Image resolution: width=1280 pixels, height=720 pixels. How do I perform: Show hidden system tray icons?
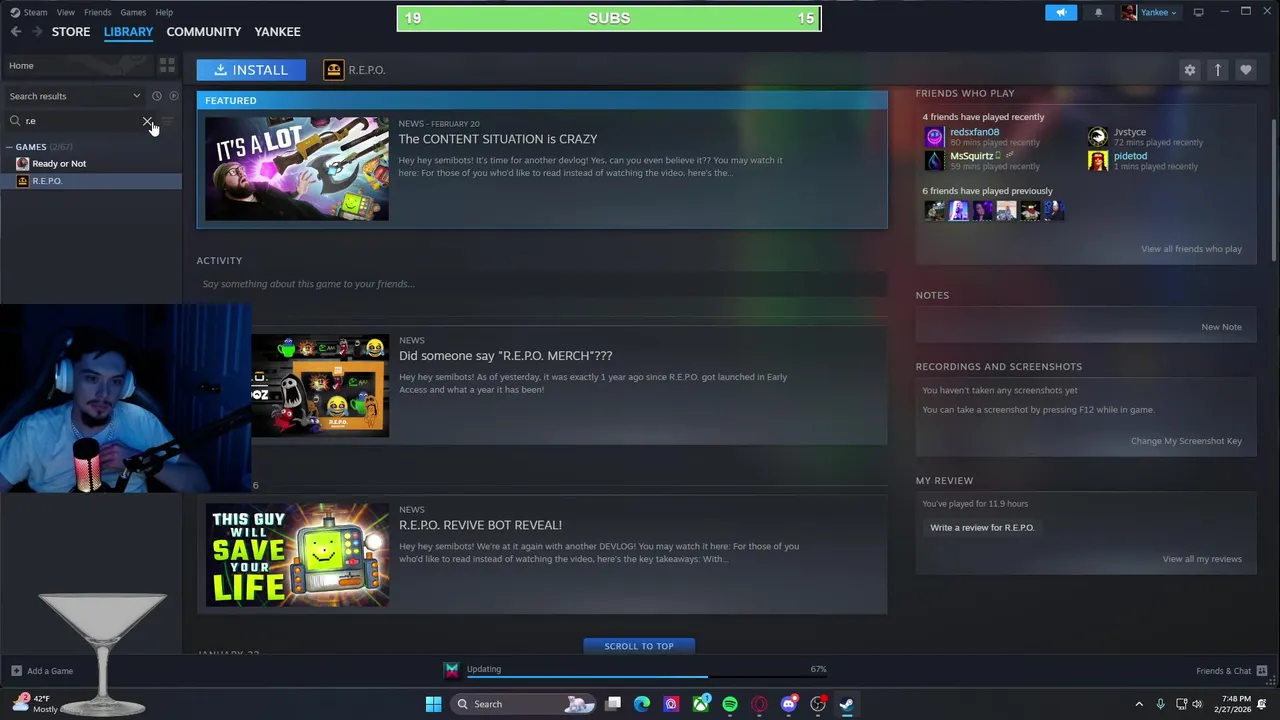coord(1138,704)
